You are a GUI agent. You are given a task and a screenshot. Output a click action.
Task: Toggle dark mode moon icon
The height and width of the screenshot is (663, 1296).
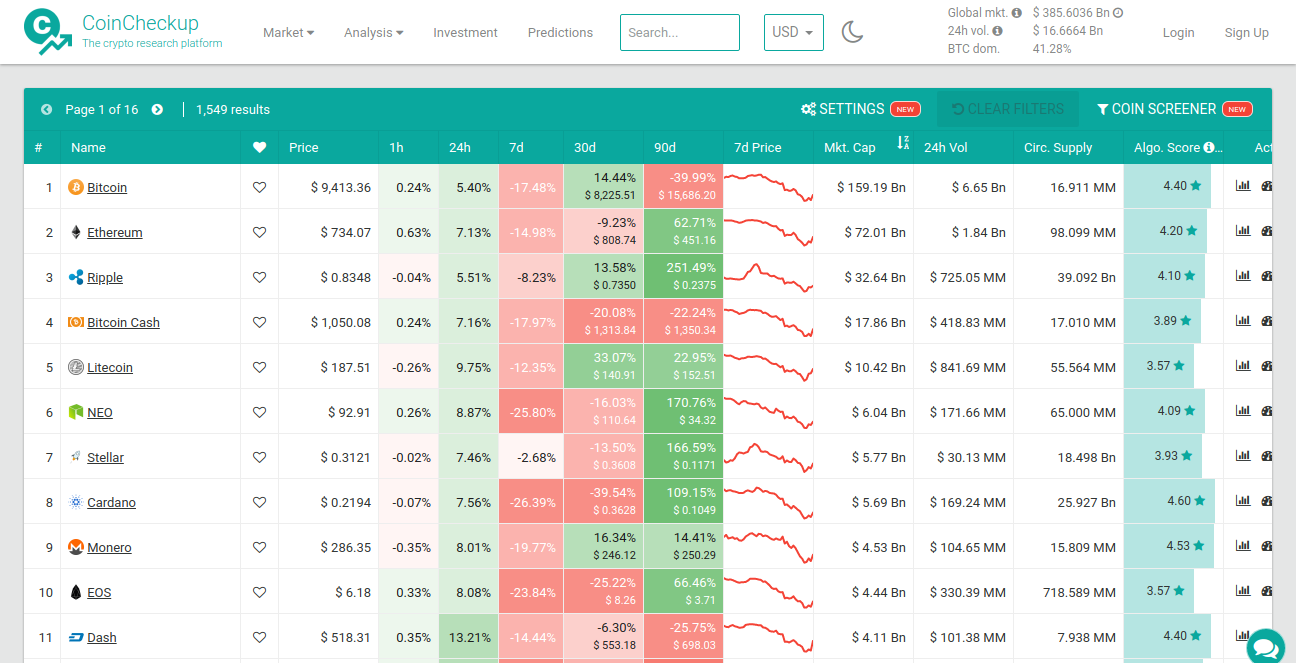(852, 32)
